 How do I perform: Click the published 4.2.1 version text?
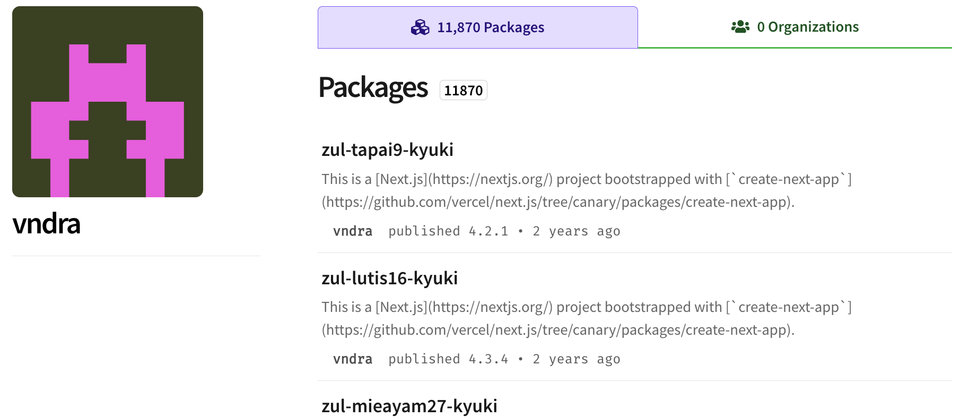coord(448,231)
